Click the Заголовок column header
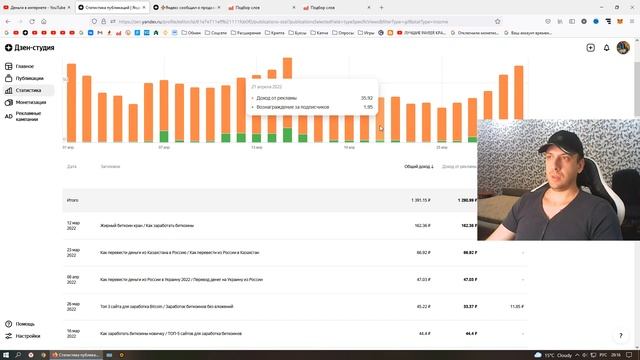 click(x=110, y=167)
